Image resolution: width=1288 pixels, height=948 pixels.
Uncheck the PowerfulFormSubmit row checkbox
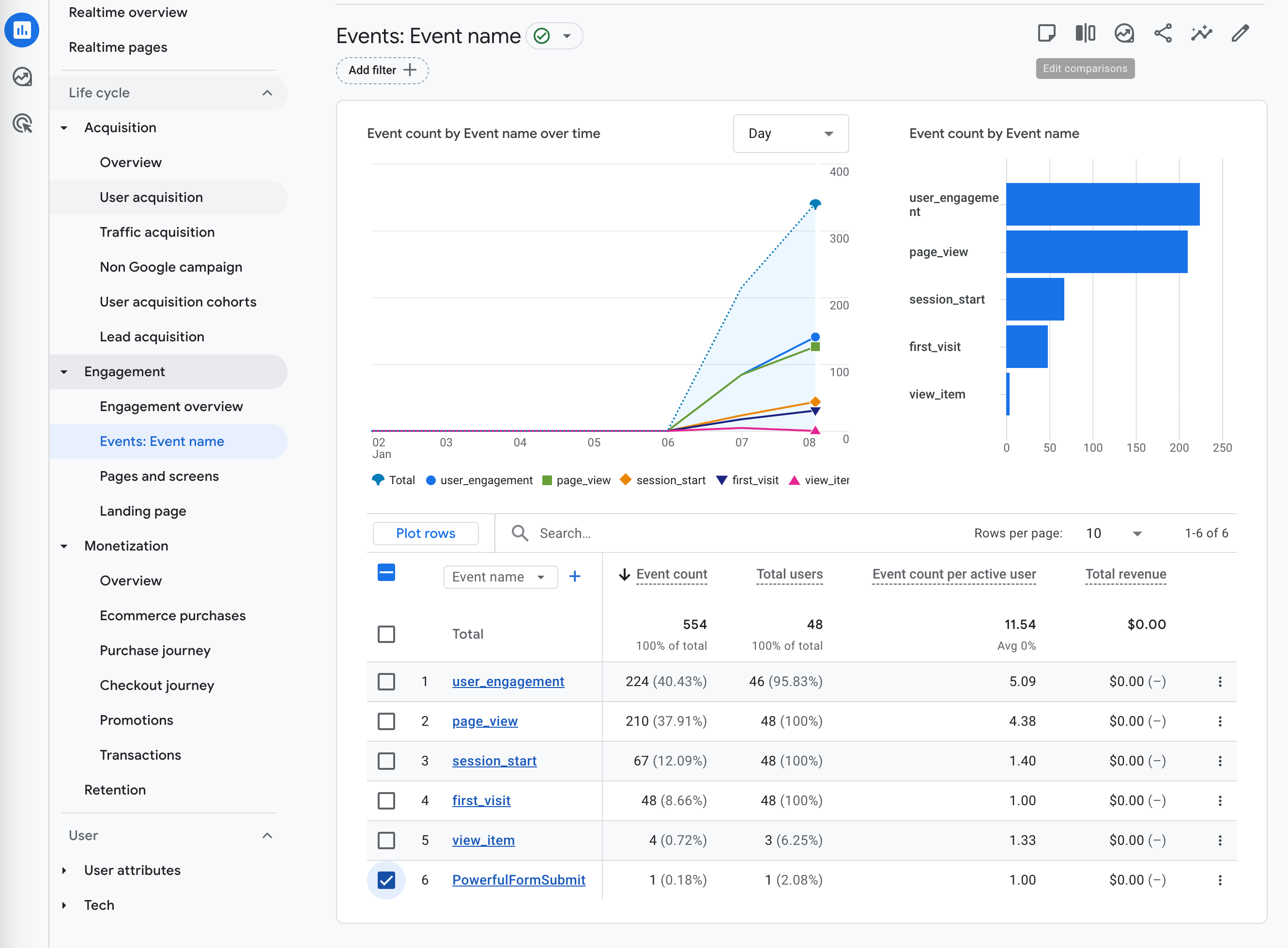[x=386, y=880]
